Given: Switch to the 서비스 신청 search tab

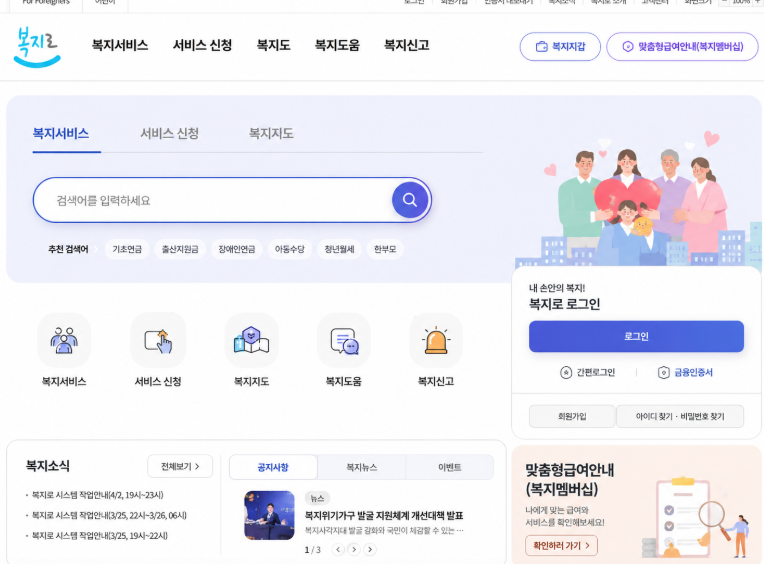Looking at the screenshot, I should (x=170, y=133).
